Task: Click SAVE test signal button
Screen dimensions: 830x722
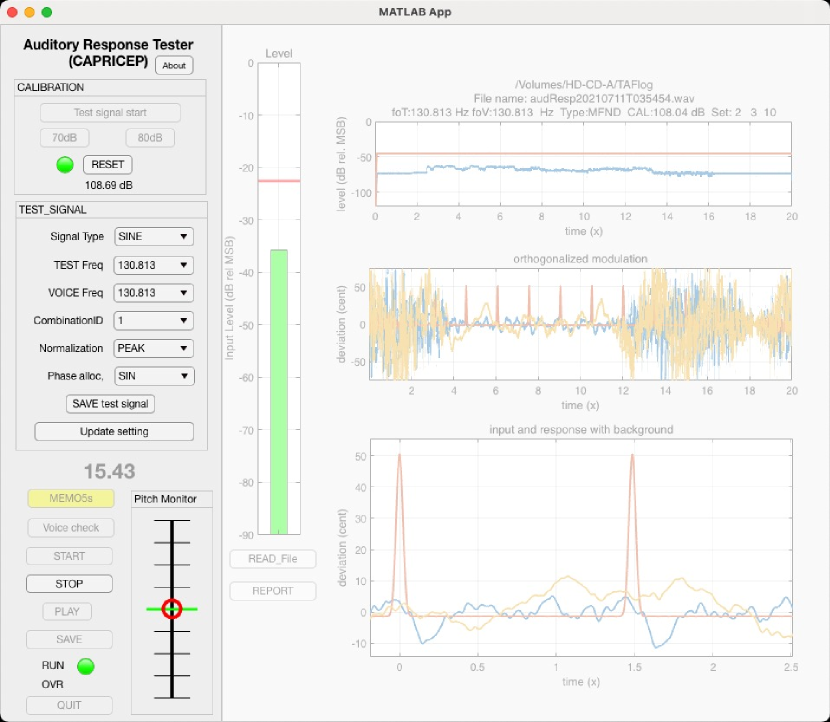Action: [x=110, y=404]
